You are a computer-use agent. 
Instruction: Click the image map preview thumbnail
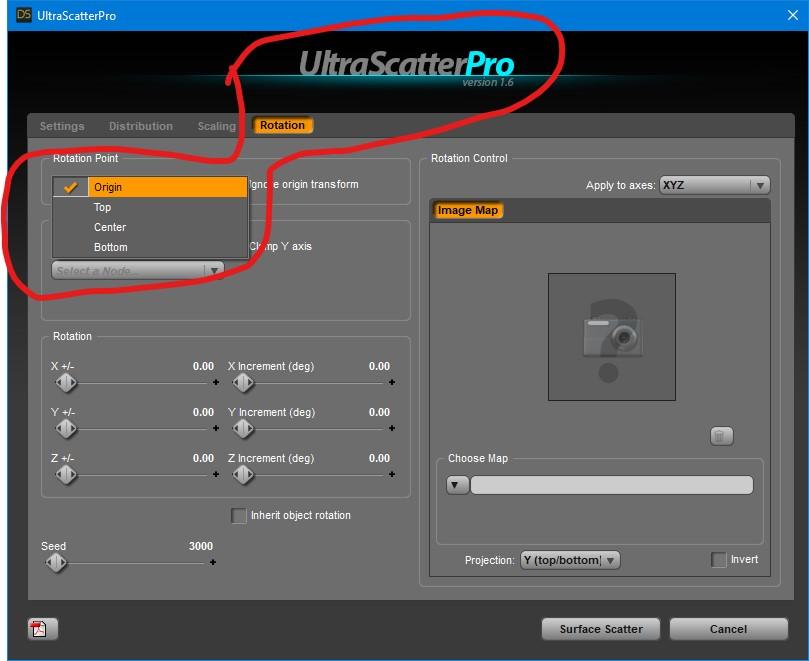click(611, 337)
